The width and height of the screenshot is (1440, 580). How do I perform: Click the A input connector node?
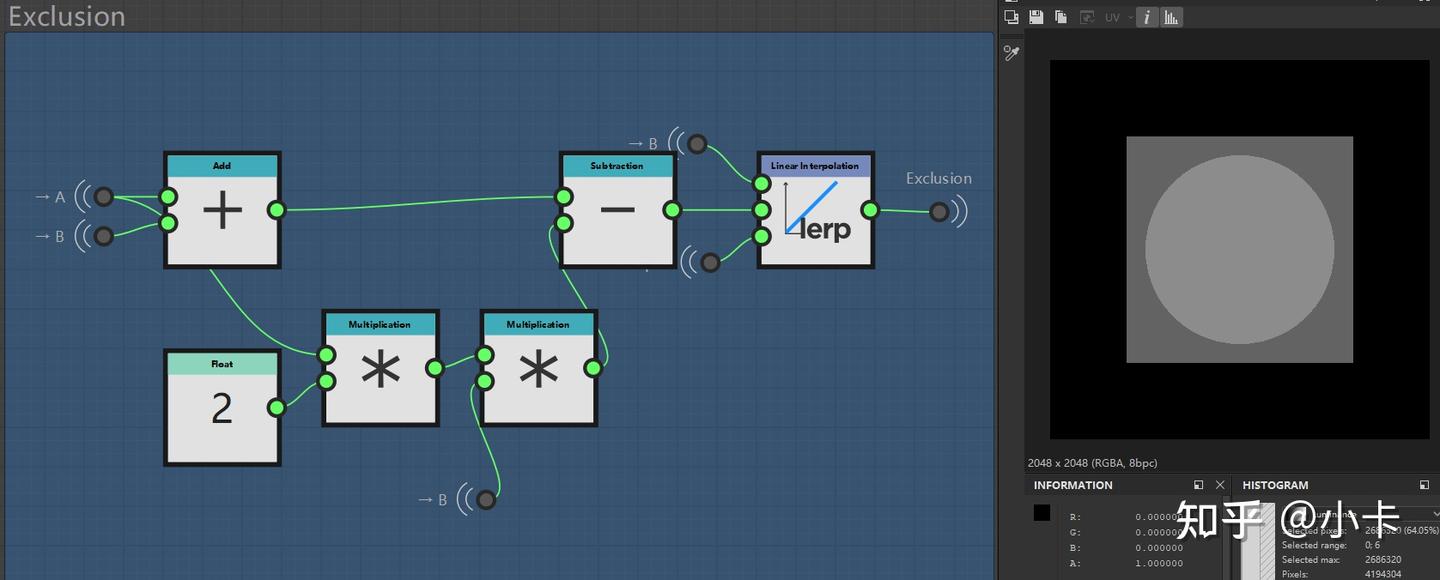pos(103,196)
